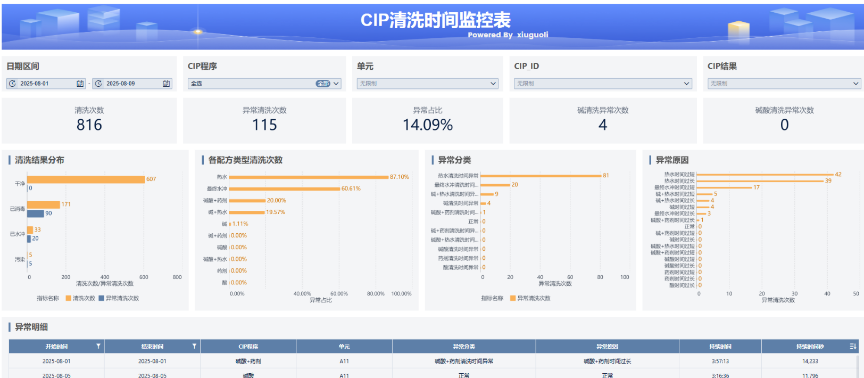Sort by the CIP程序 column header
Screen dimensions: 864x378
249,346
